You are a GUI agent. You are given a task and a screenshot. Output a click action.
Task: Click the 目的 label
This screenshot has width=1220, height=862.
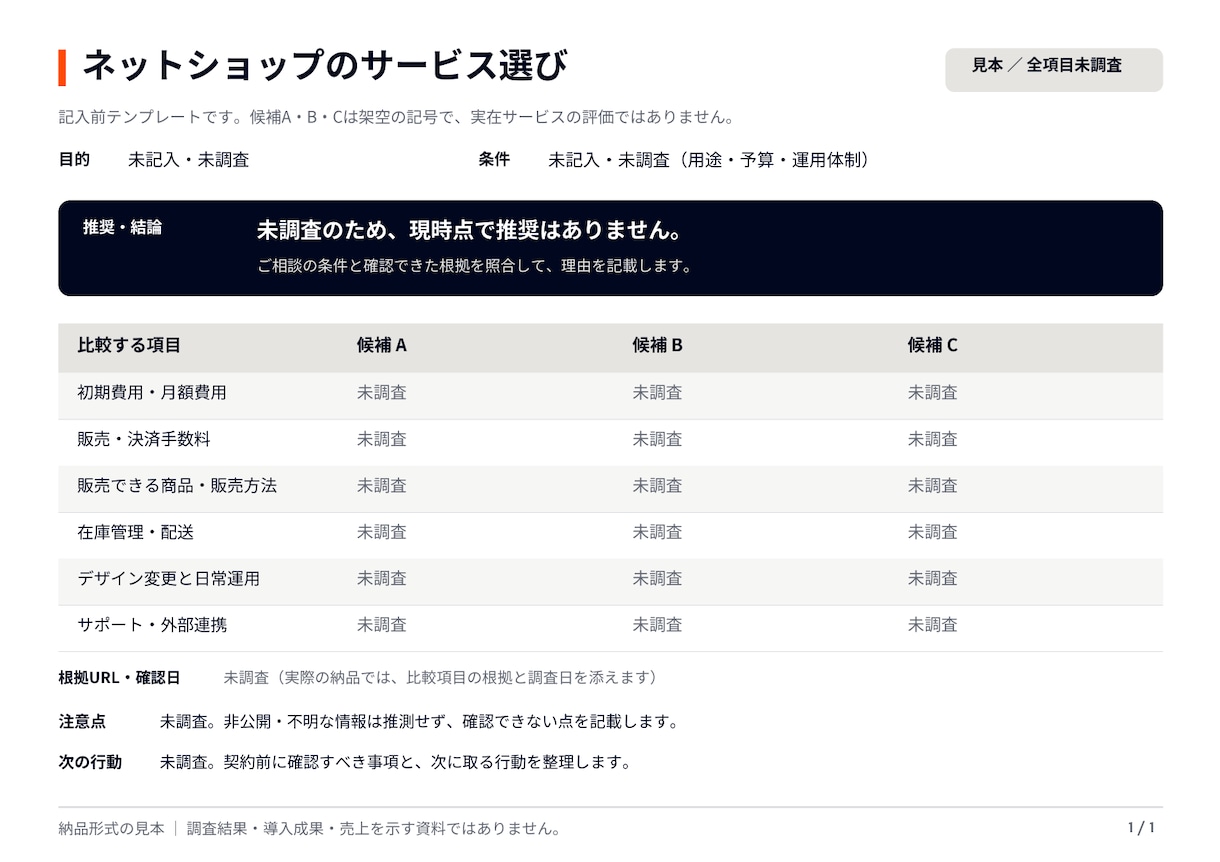click(x=74, y=159)
